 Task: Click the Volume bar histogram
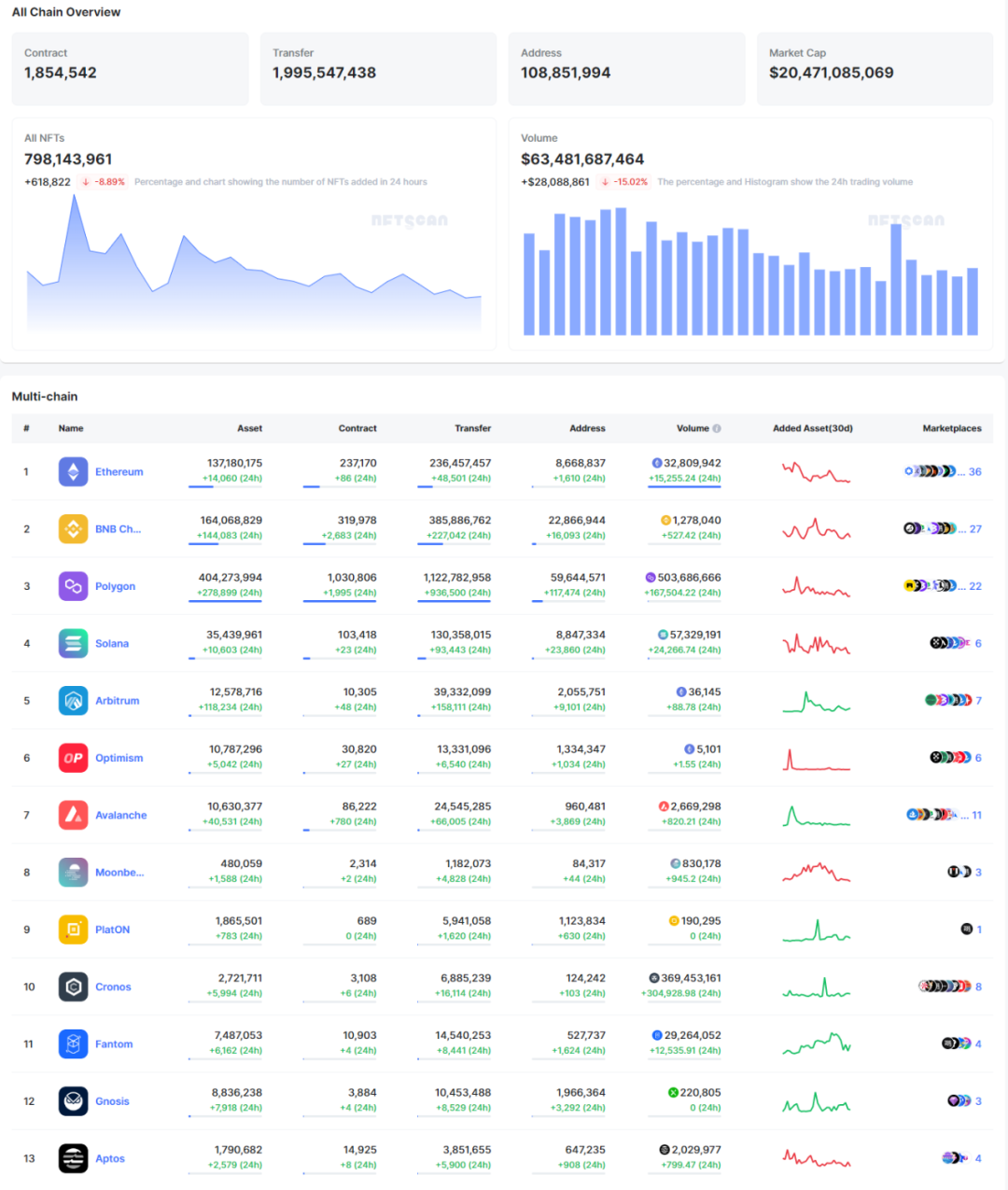[750, 271]
